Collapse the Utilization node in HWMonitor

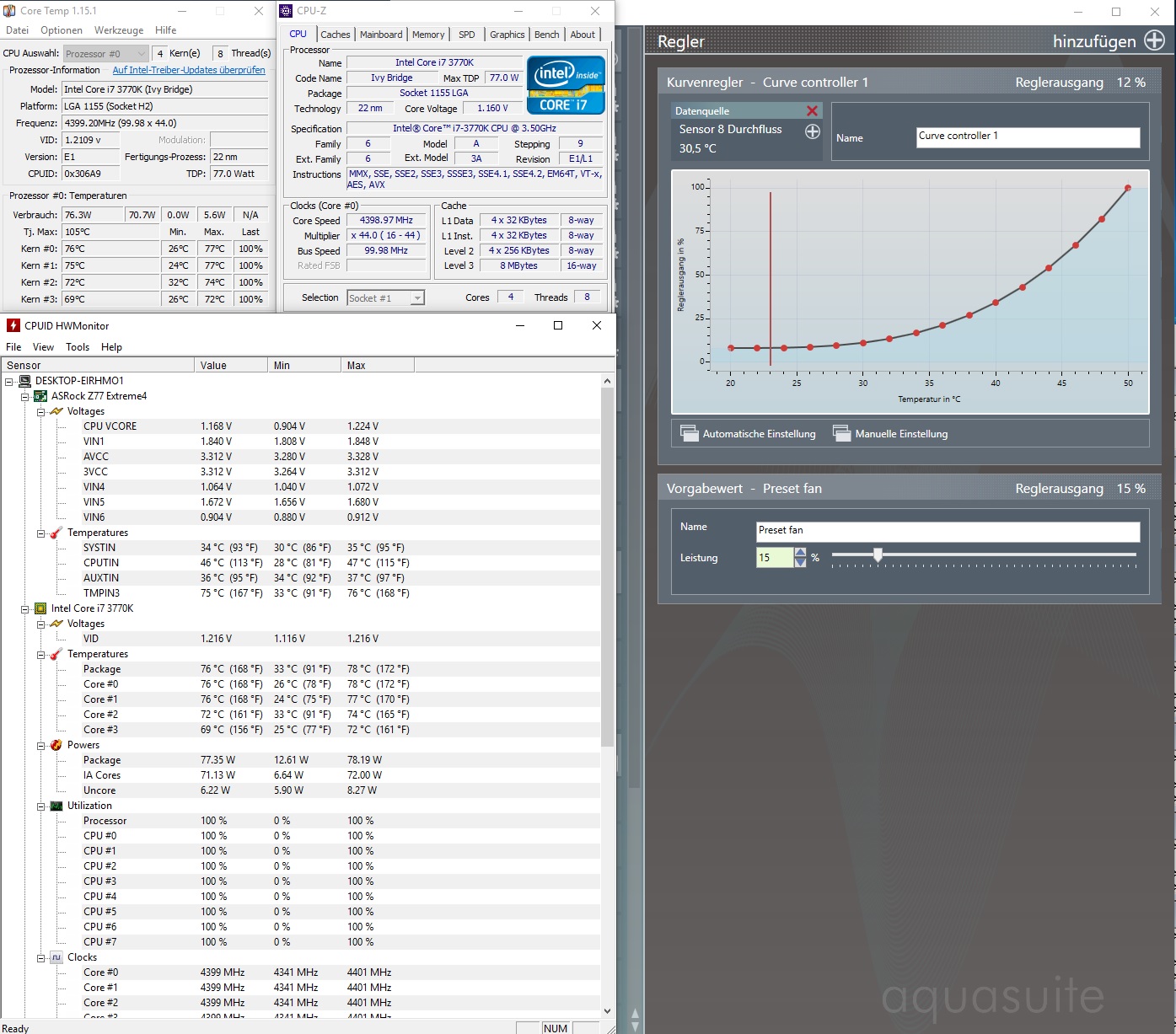[x=41, y=806]
